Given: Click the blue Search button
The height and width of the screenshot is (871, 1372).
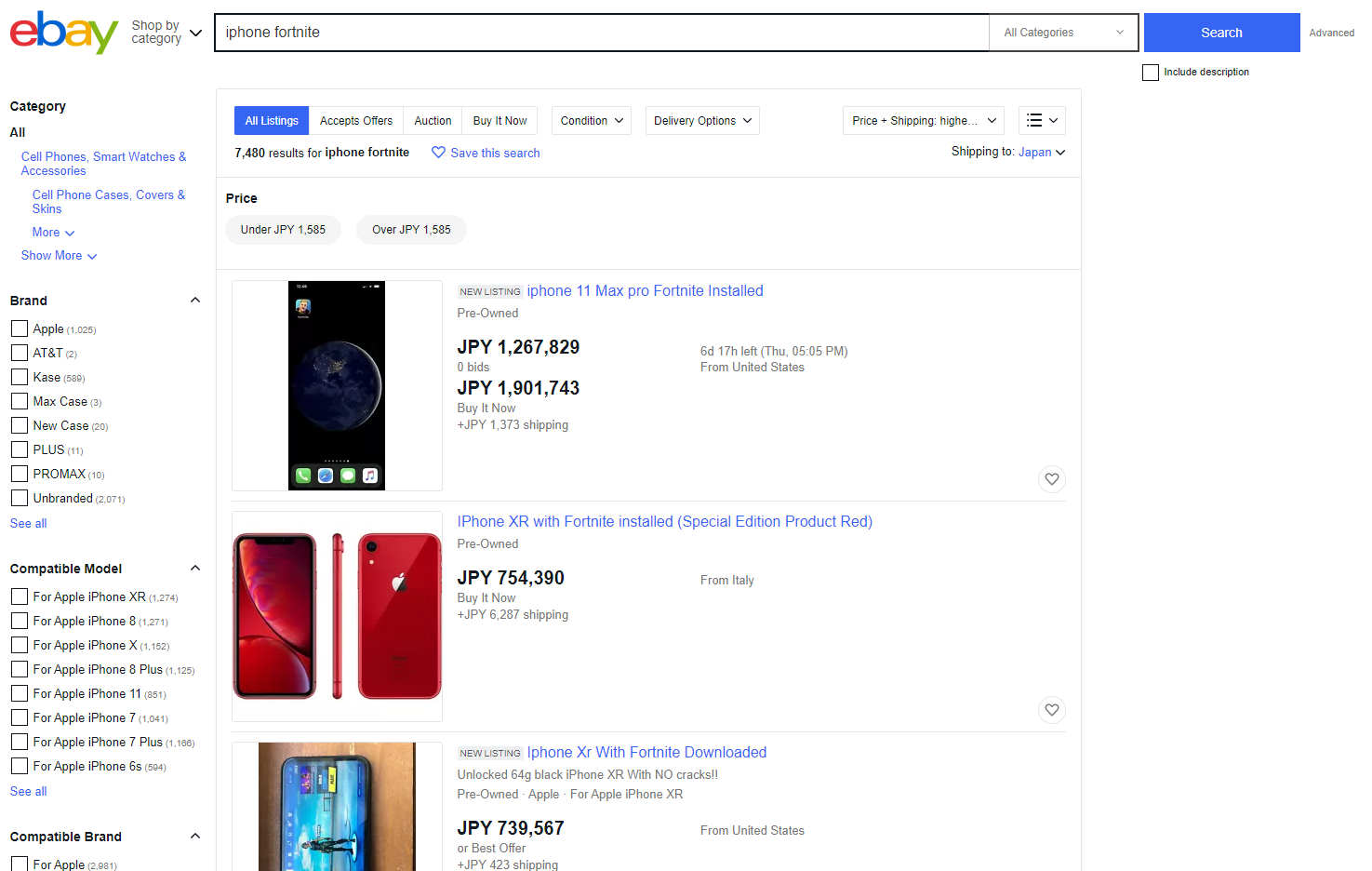Looking at the screenshot, I should (x=1221, y=33).
